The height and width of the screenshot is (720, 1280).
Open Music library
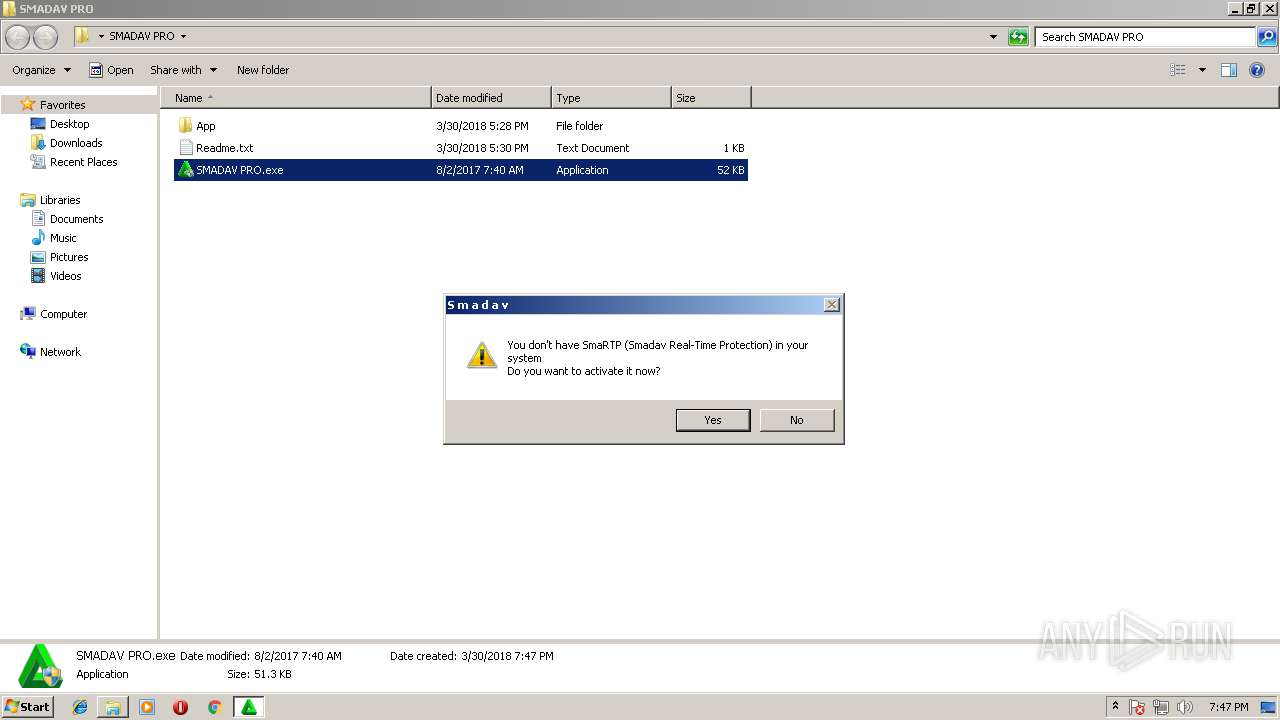[x=63, y=238]
